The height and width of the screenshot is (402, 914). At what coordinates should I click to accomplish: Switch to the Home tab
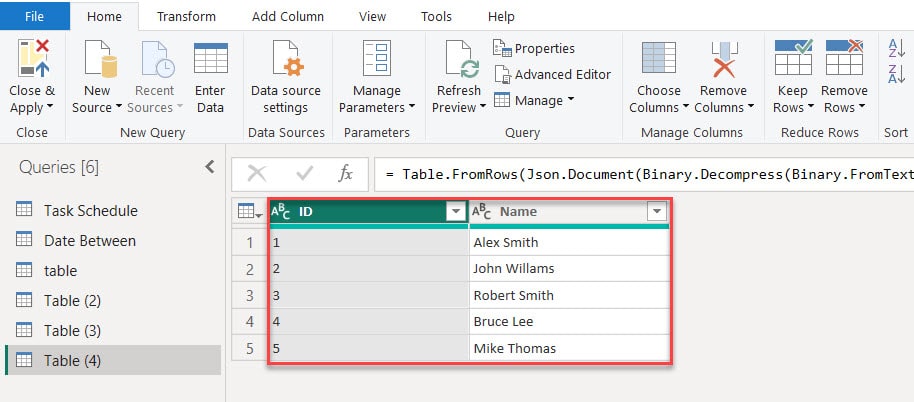(104, 16)
